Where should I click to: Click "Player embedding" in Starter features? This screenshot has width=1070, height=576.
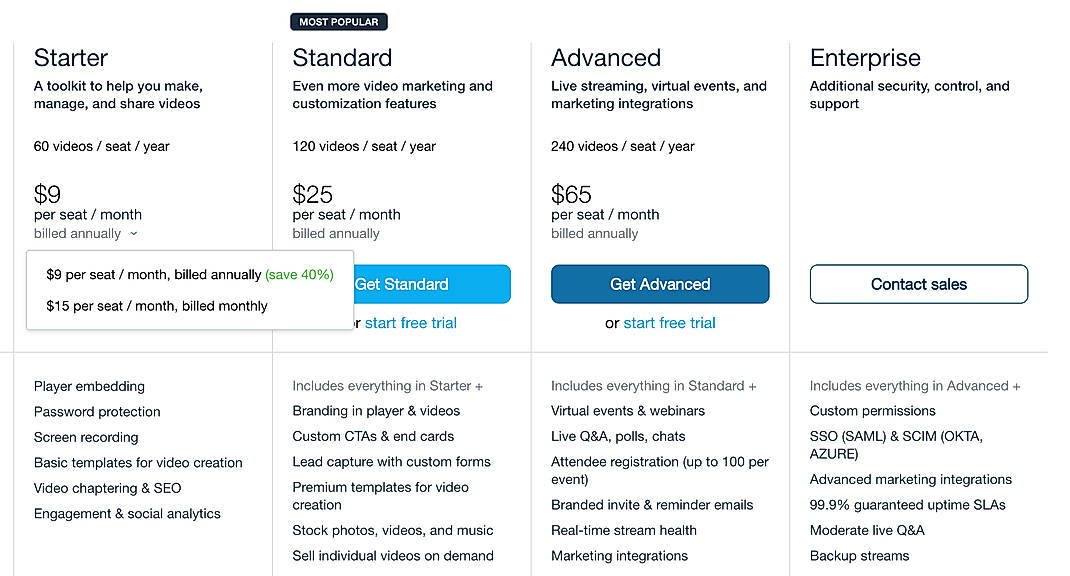tap(89, 386)
